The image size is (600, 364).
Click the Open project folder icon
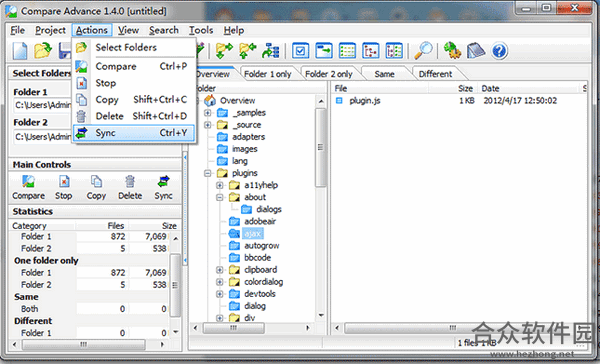click(x=42, y=51)
